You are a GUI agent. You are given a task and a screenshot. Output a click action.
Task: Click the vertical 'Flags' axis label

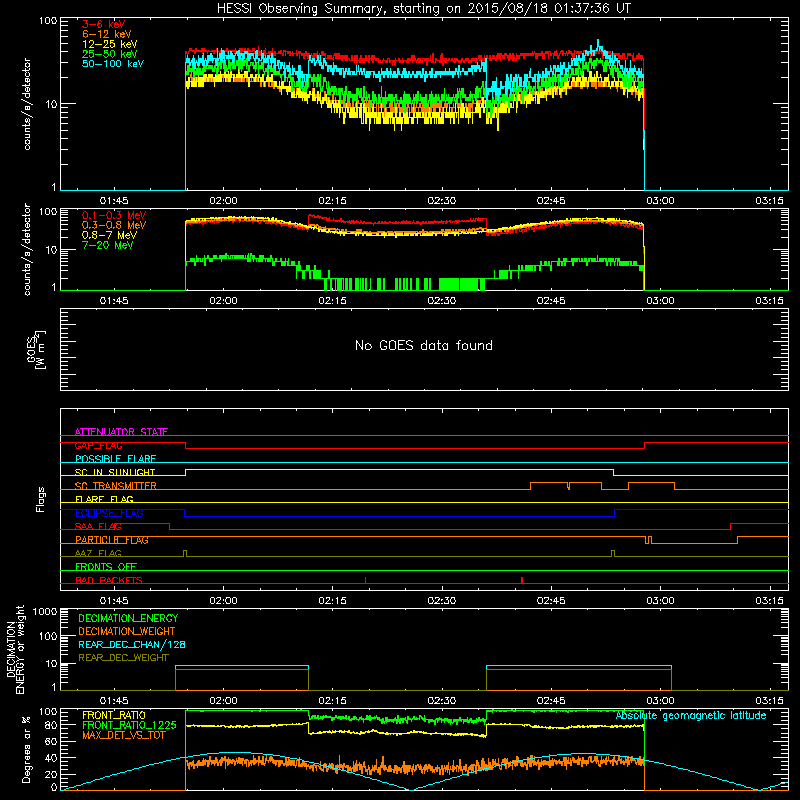click(41, 499)
